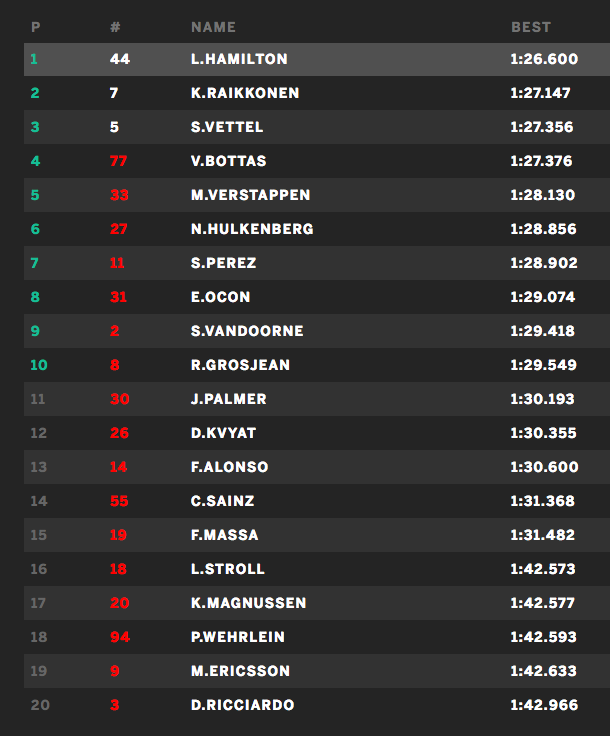Open S.VETTEL driver entry
The height and width of the screenshot is (736, 610).
click(x=228, y=127)
